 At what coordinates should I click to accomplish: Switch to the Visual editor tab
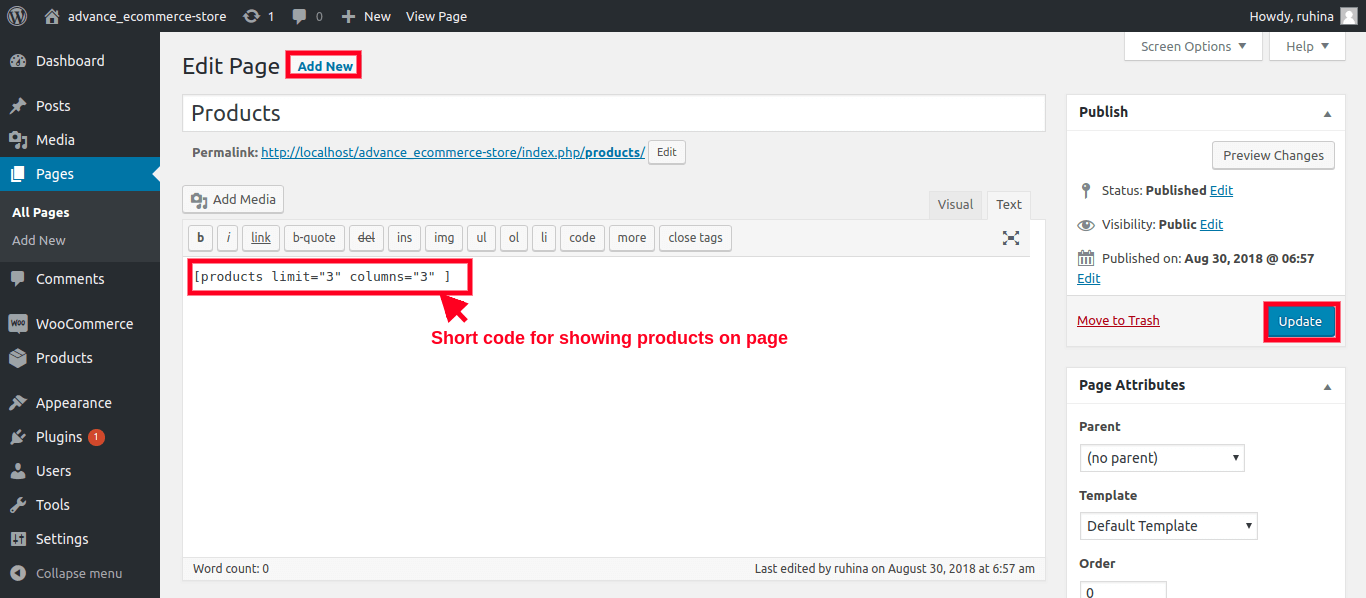click(x=954, y=204)
